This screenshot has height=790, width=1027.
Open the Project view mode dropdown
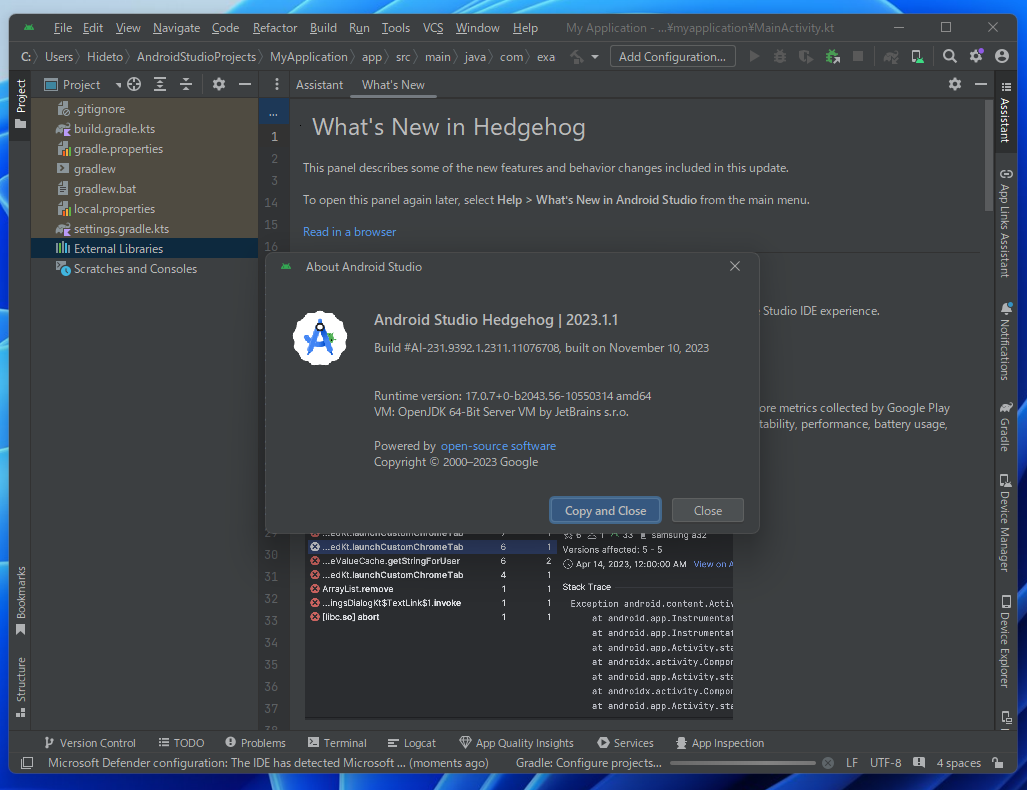pyautogui.click(x=117, y=84)
